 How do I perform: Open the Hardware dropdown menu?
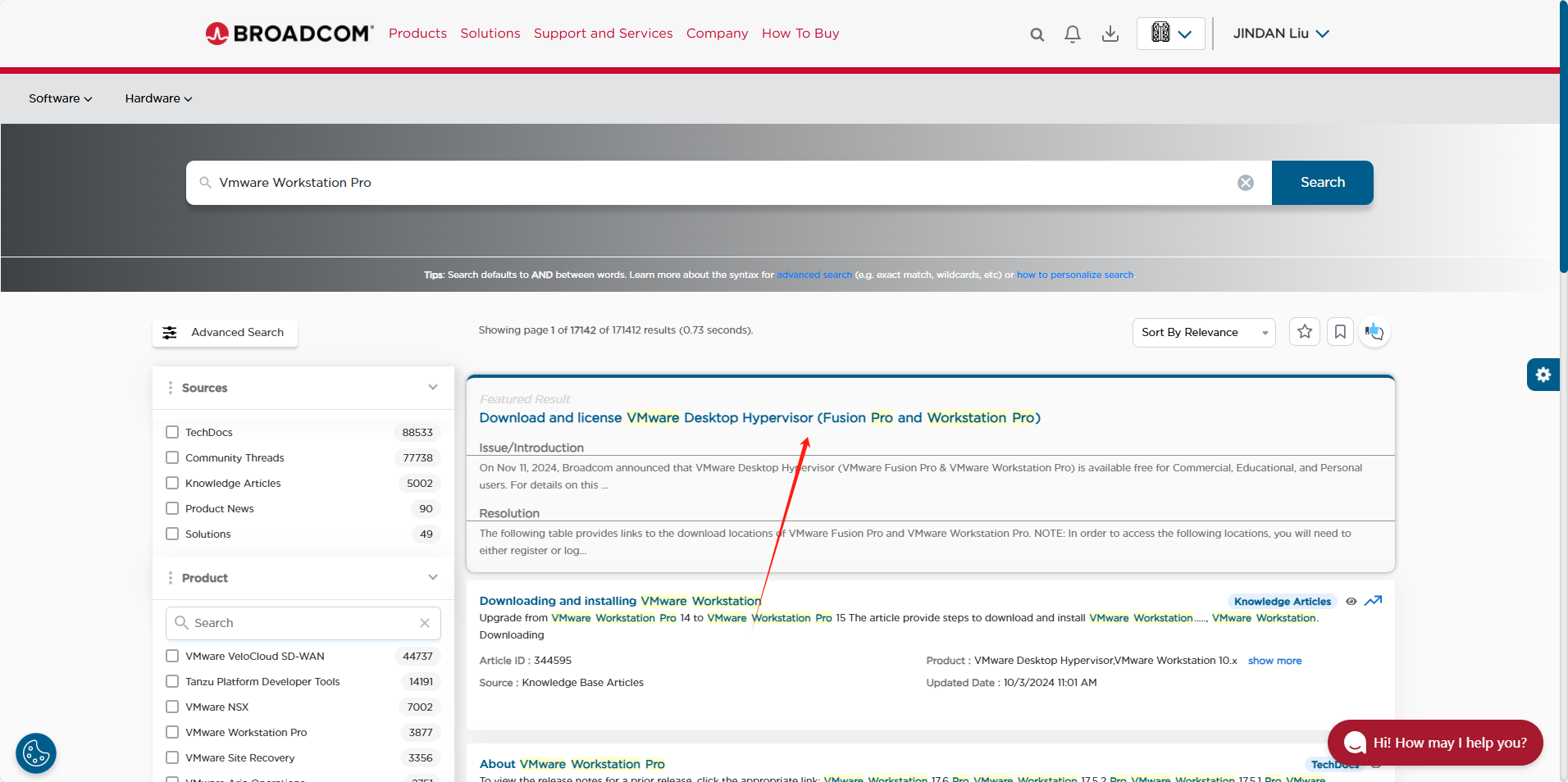[x=159, y=98]
